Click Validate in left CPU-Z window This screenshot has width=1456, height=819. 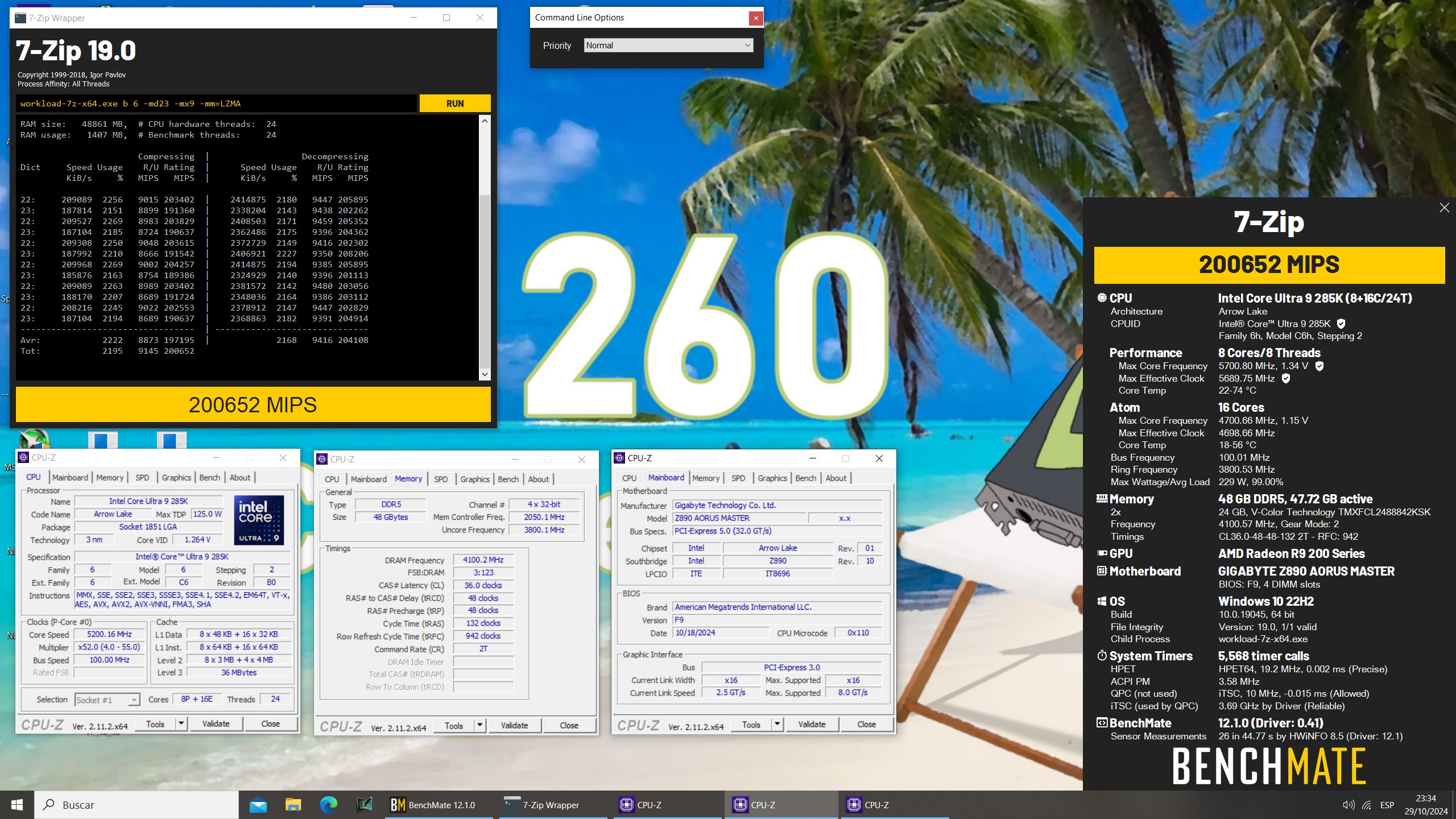(216, 724)
